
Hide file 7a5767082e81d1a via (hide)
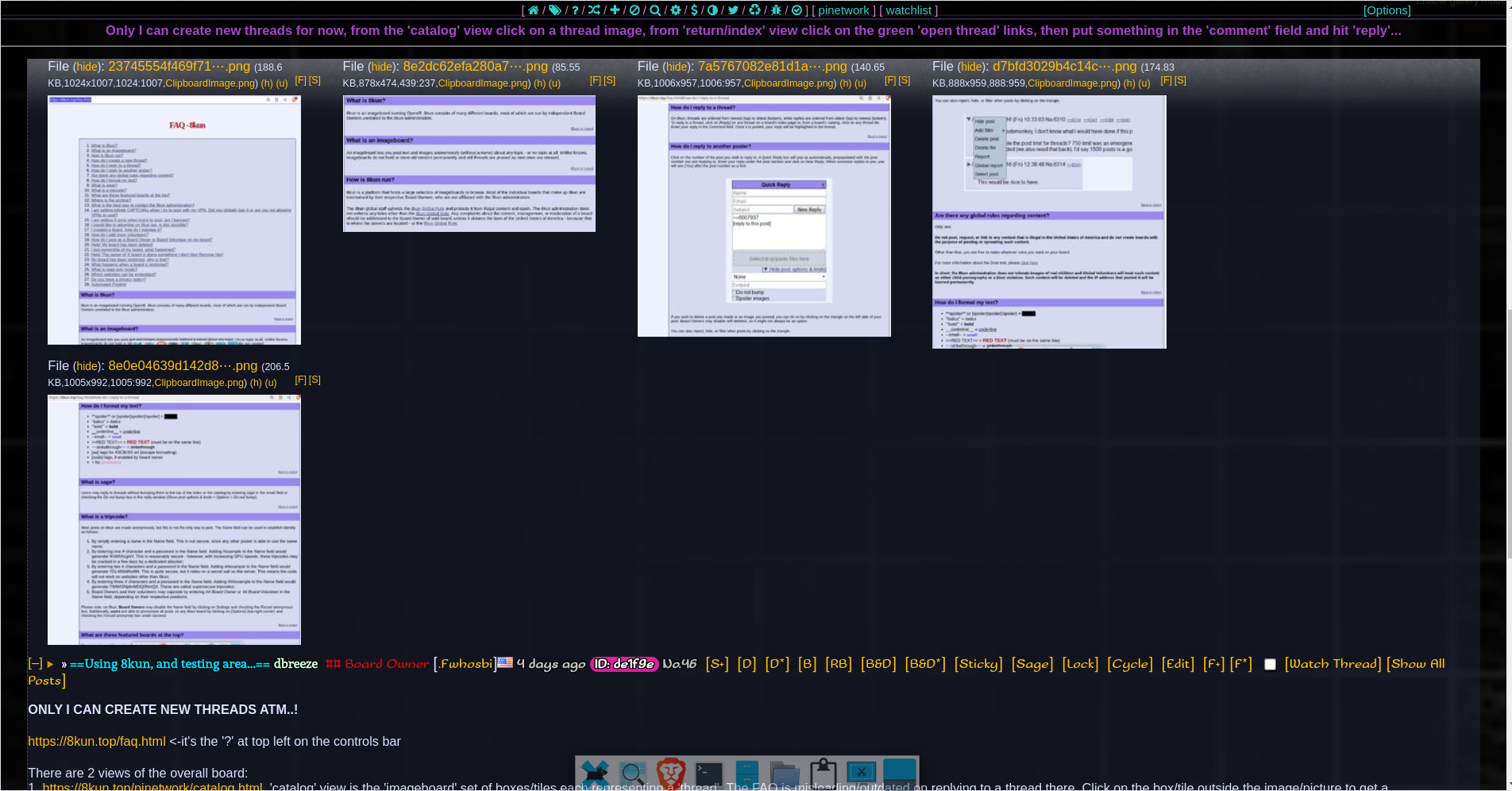[677, 68]
